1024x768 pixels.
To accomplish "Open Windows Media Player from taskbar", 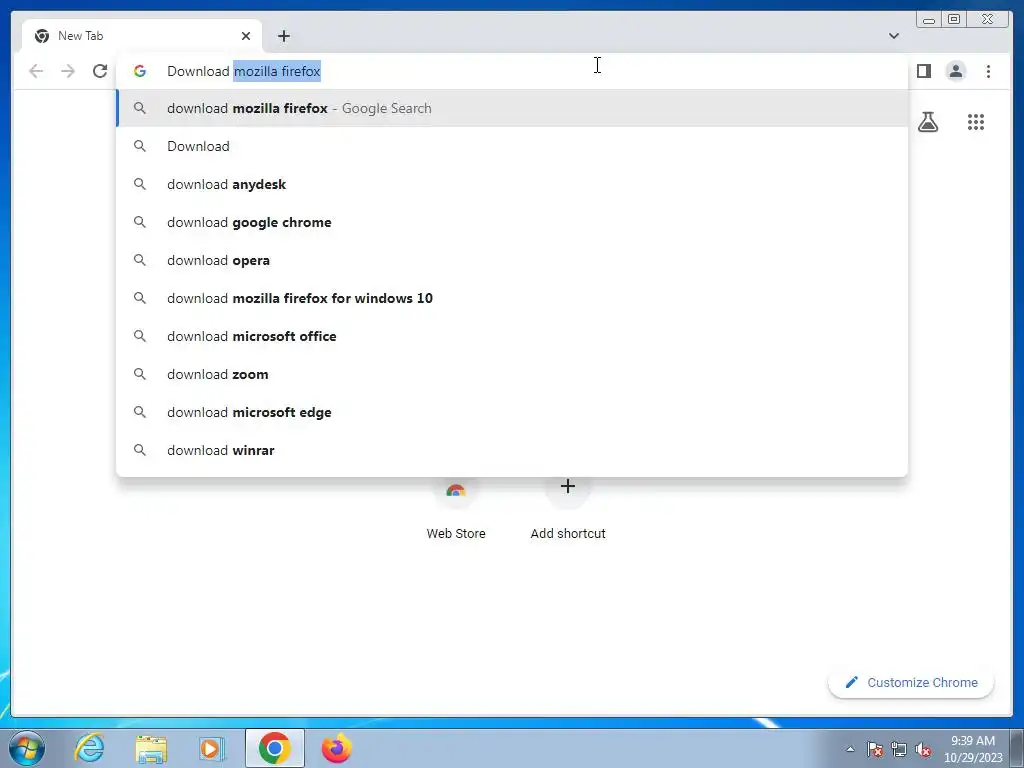I will pyautogui.click(x=212, y=748).
